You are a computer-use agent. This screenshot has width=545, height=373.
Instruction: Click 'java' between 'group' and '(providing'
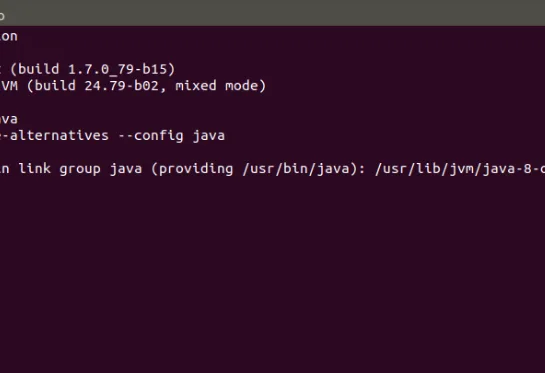coord(126,169)
